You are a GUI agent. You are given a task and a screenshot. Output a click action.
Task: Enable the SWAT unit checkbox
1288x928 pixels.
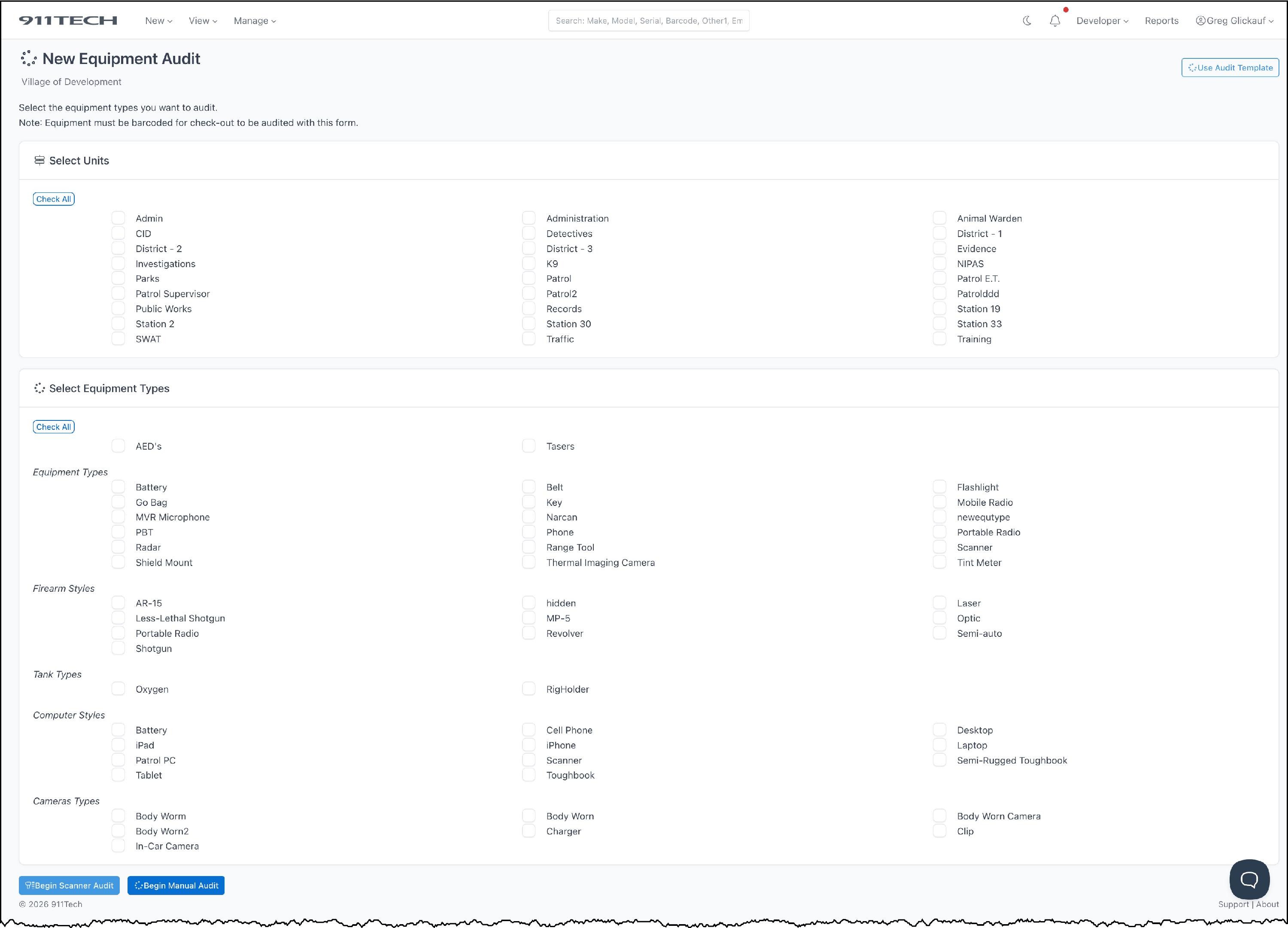[x=118, y=339]
